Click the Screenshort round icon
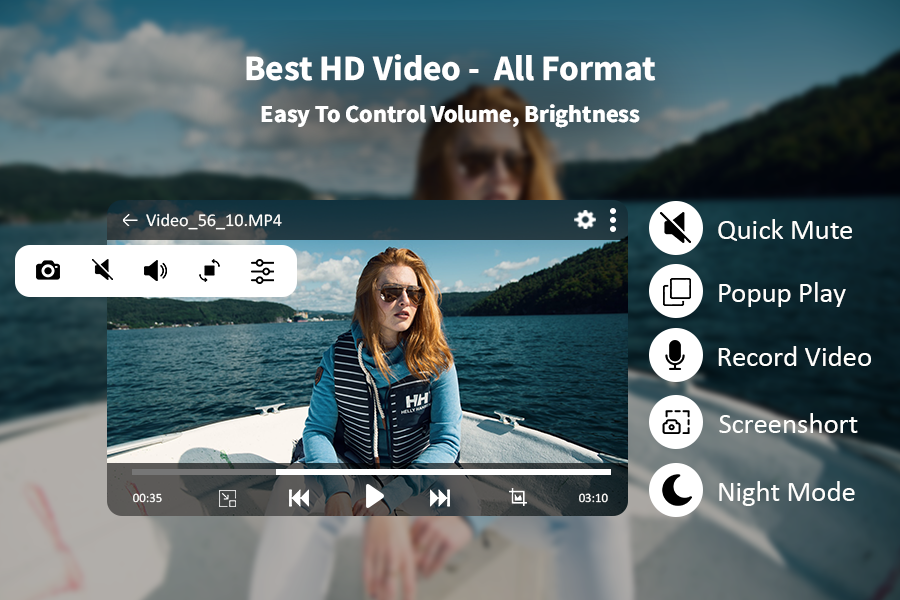This screenshot has width=900, height=600. 676,422
